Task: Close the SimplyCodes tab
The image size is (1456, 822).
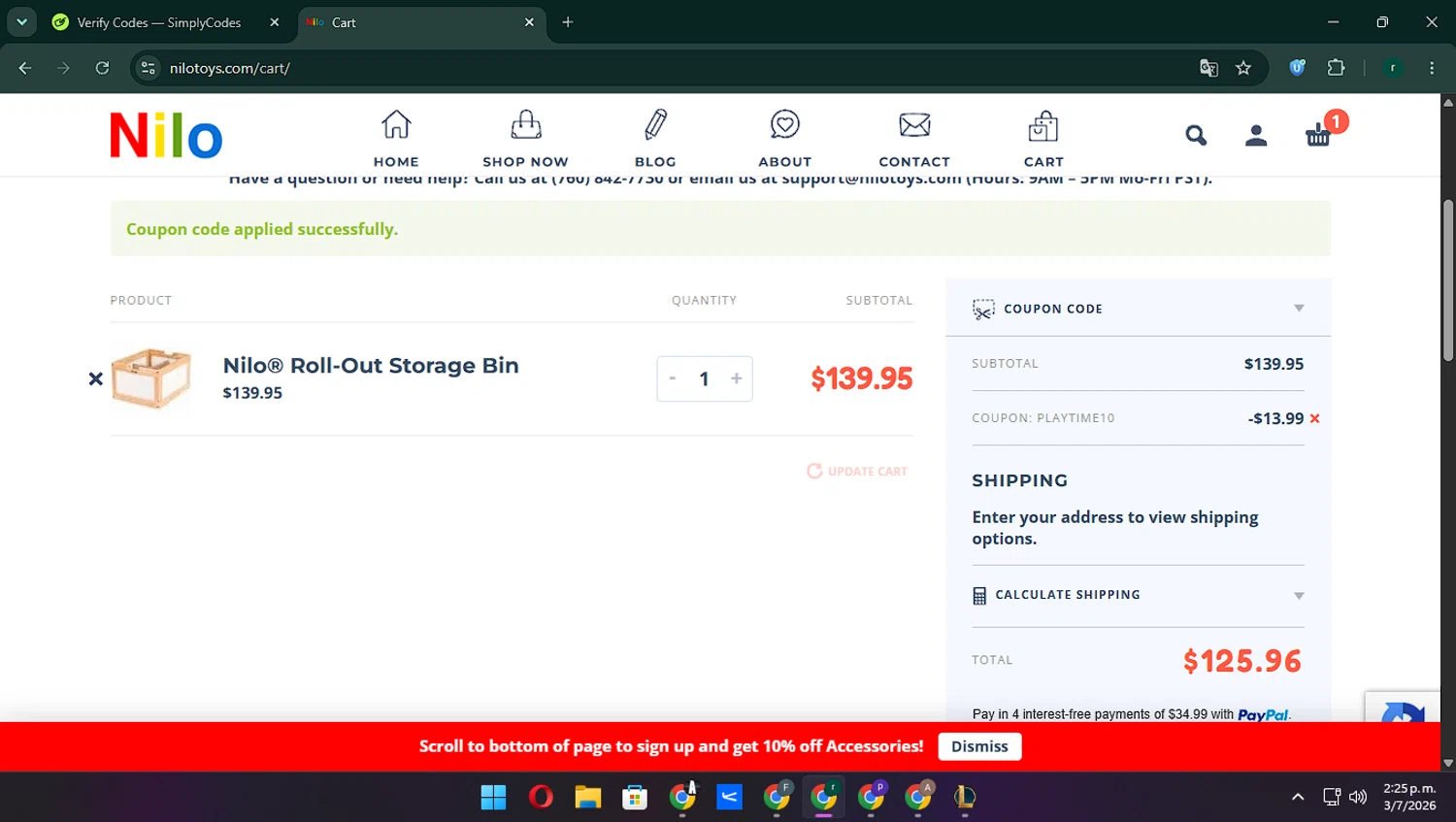Action: pyautogui.click(x=275, y=22)
